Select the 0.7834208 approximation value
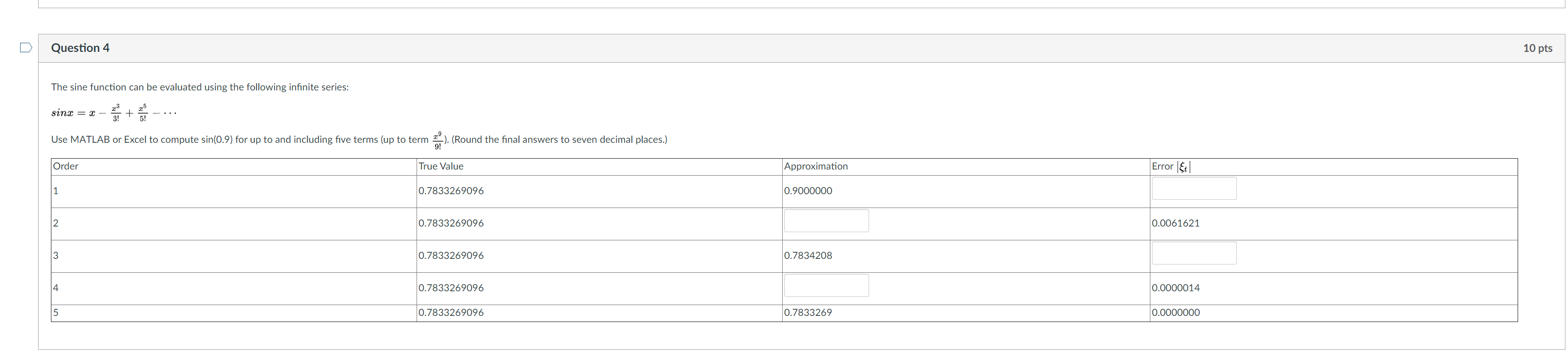This screenshot has height=358, width=1568. pyautogui.click(x=808, y=255)
